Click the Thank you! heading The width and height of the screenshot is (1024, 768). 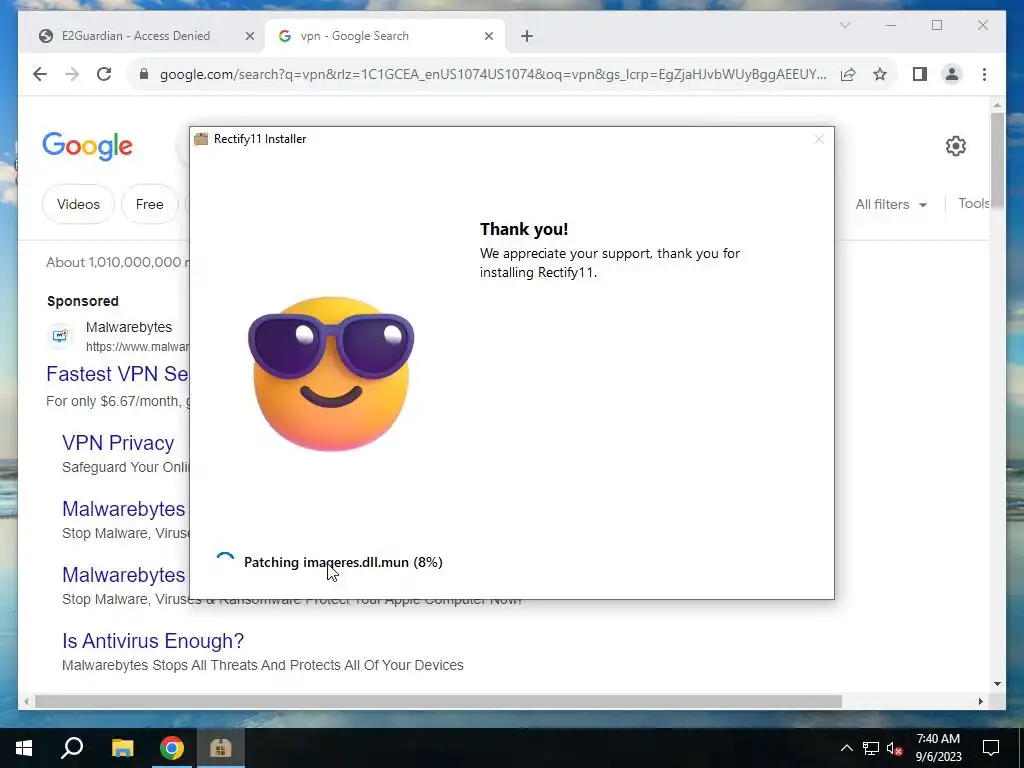[x=524, y=229]
